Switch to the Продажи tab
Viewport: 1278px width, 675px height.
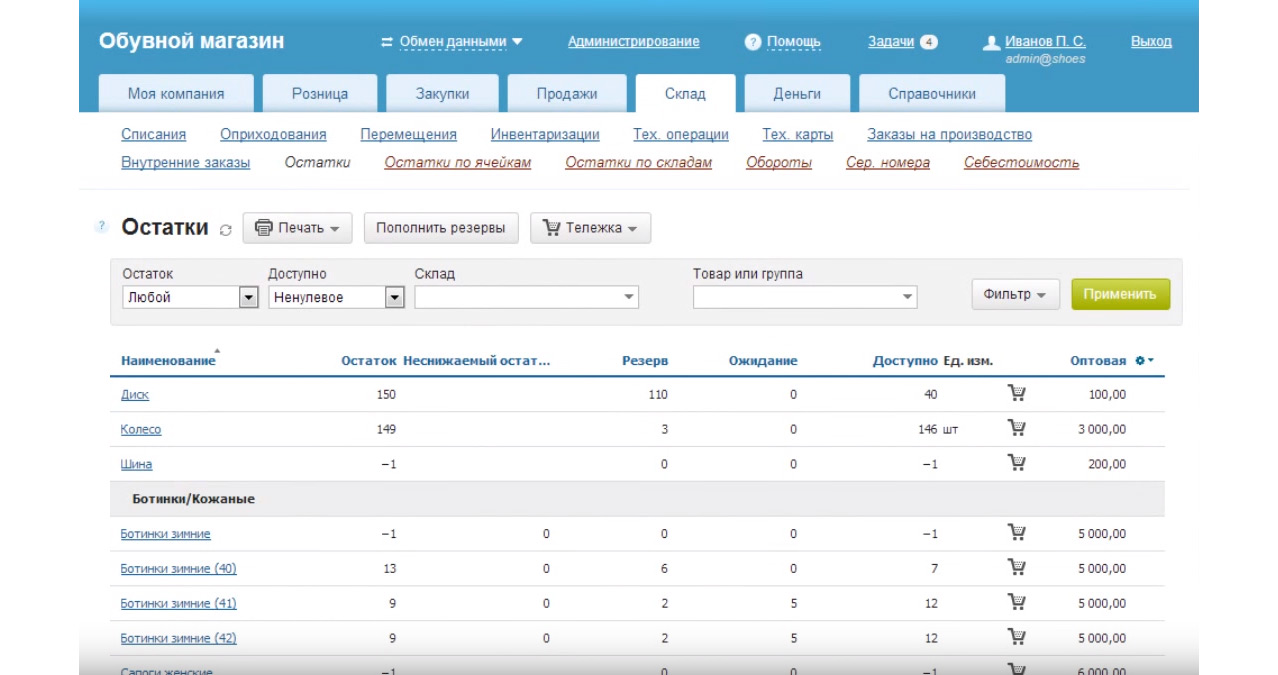566,94
